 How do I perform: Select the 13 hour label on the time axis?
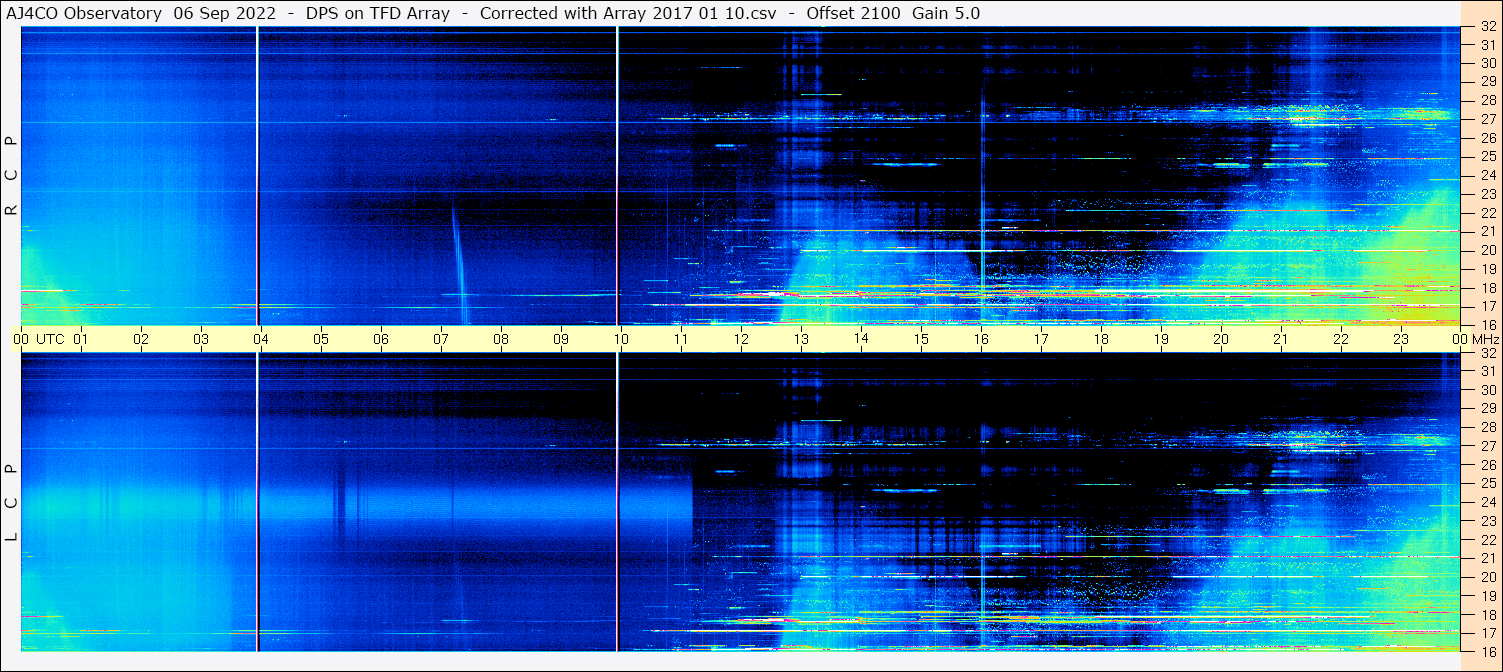pyautogui.click(x=801, y=339)
